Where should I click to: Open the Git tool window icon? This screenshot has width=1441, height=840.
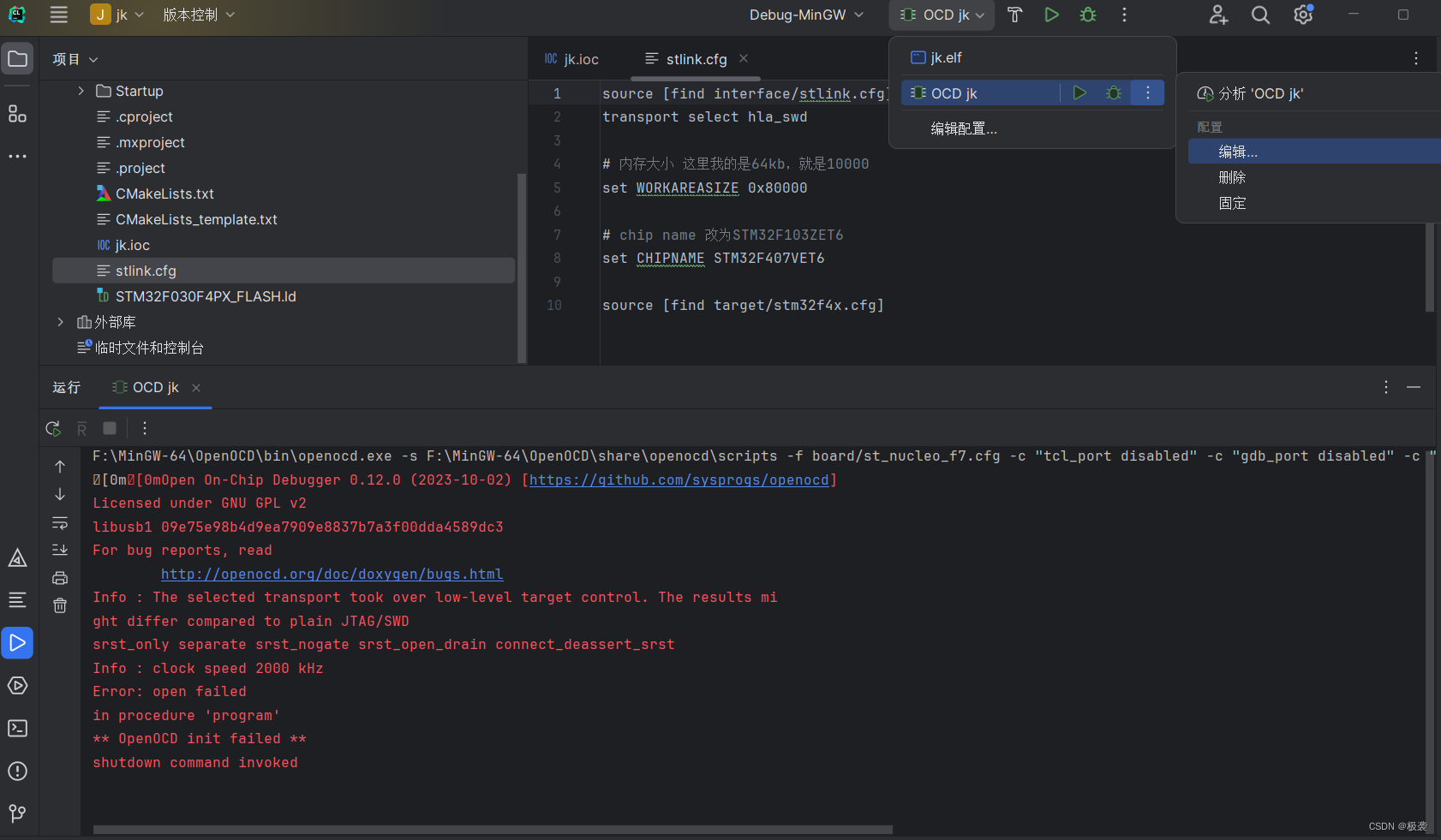(17, 813)
